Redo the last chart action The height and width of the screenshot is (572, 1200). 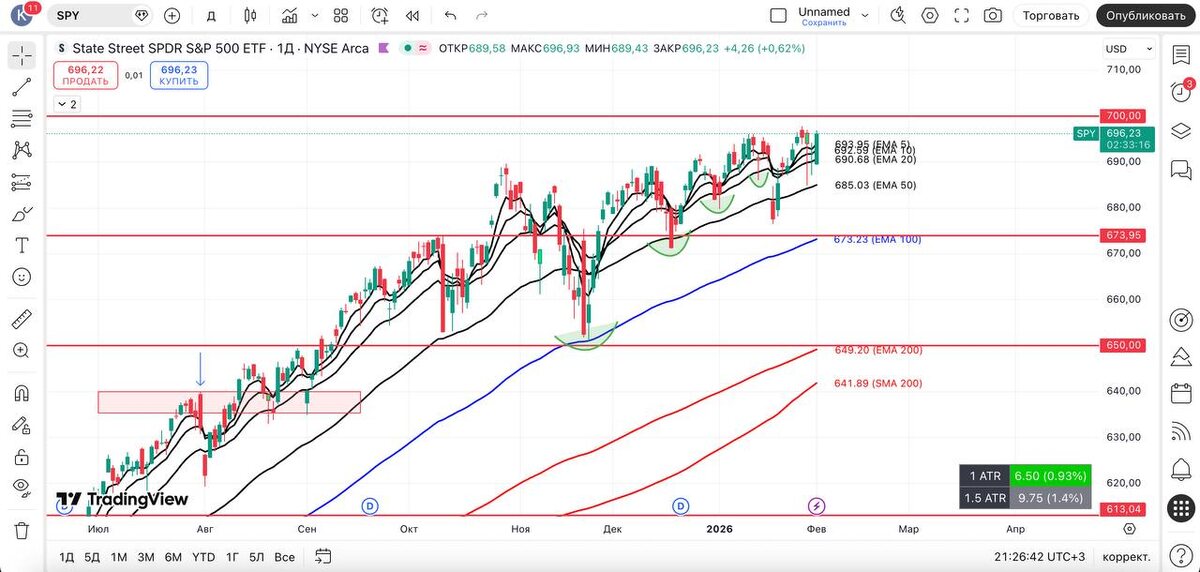[482, 15]
